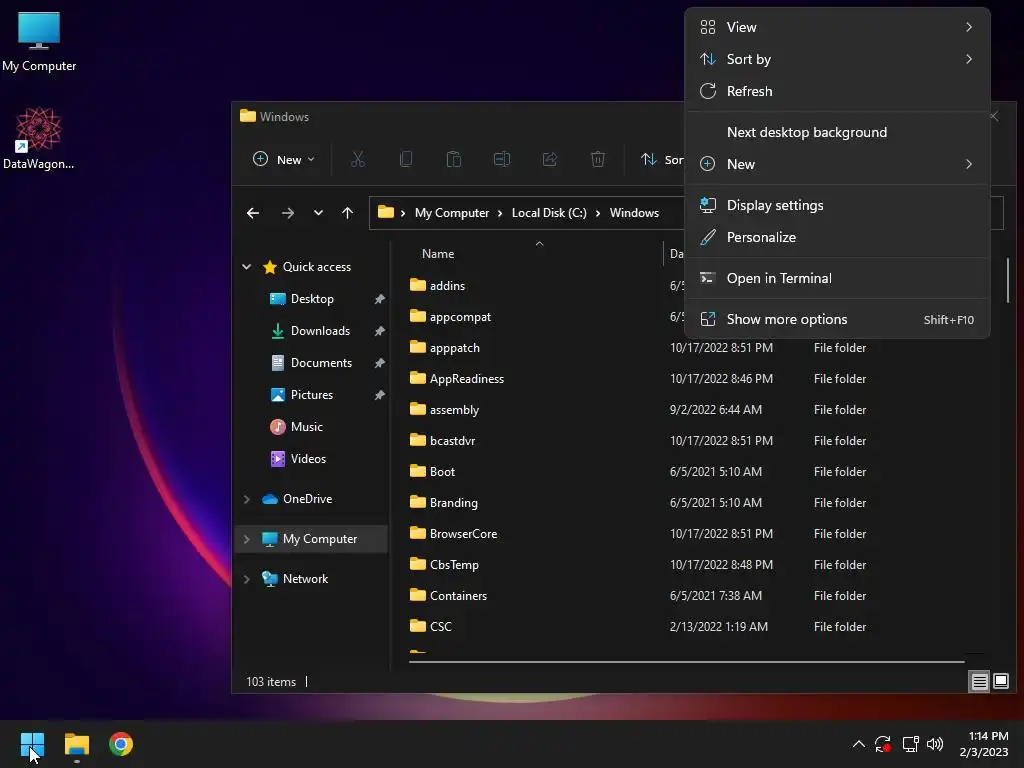Screen dimensions: 1024x768
Task: Select the Containers folder
Action: click(x=458, y=596)
